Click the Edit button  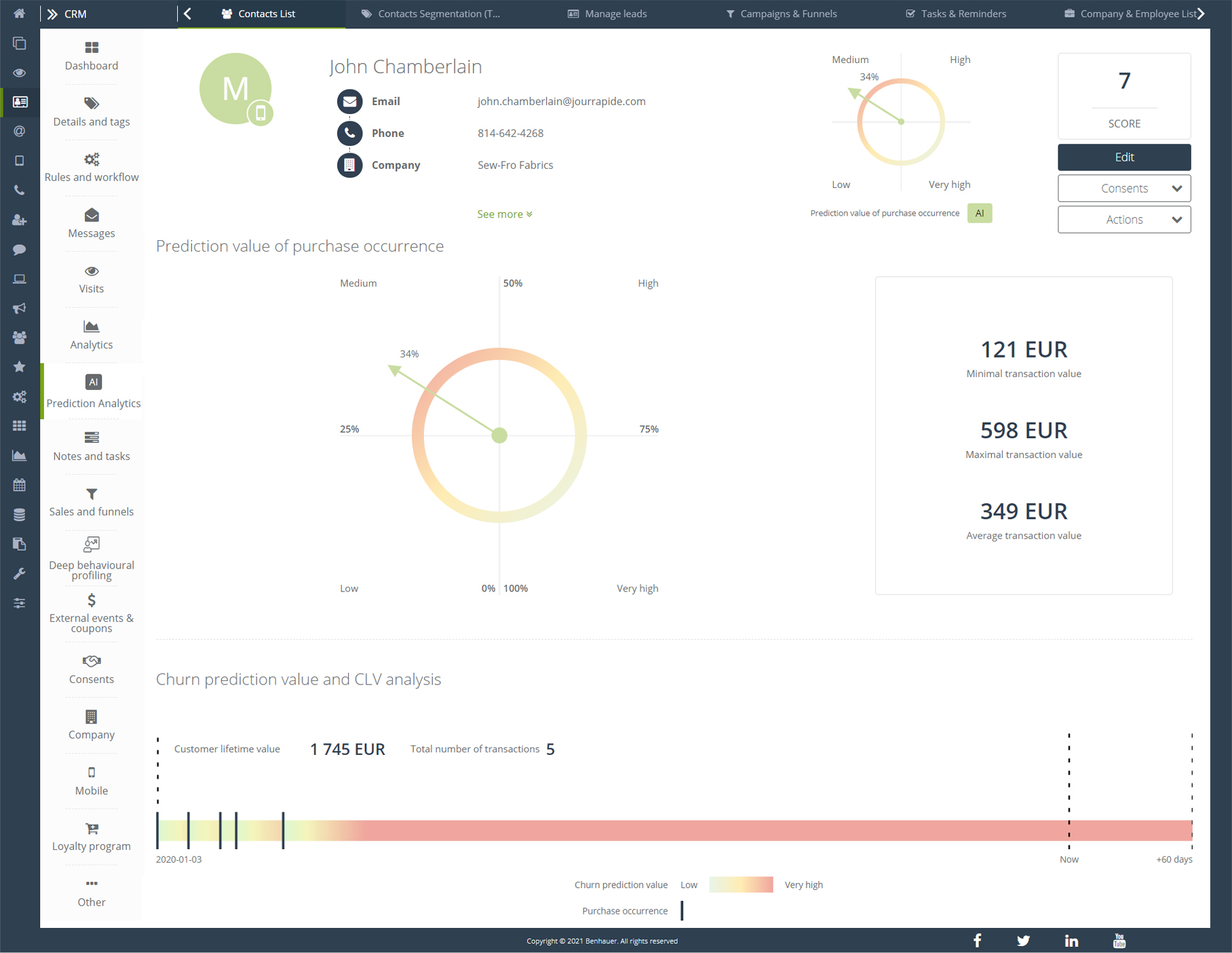(x=1124, y=157)
